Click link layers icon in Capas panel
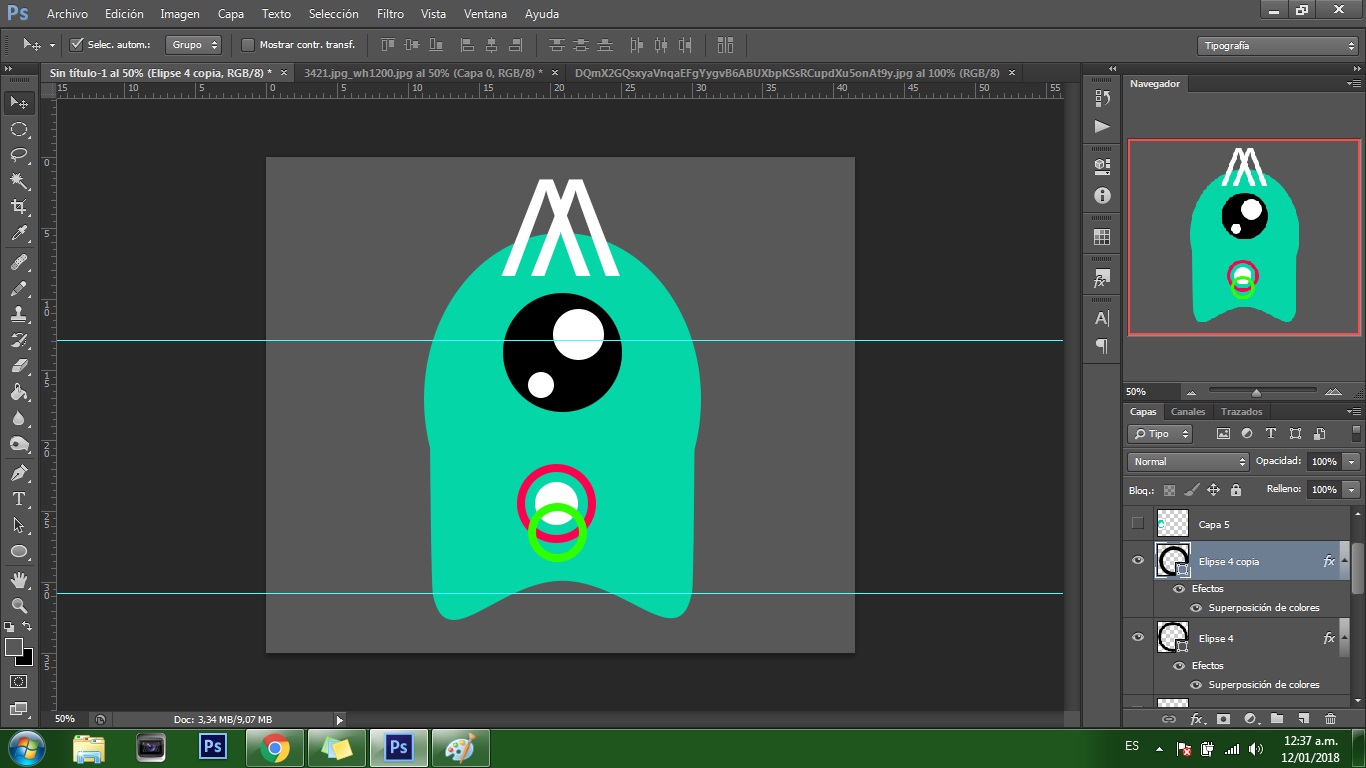 coord(1168,719)
